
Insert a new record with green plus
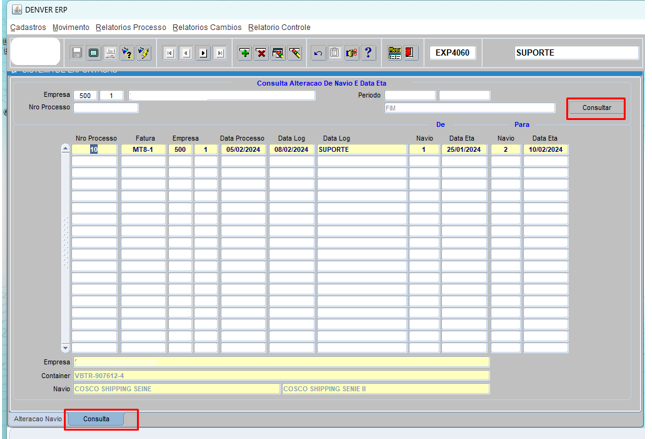(244, 53)
